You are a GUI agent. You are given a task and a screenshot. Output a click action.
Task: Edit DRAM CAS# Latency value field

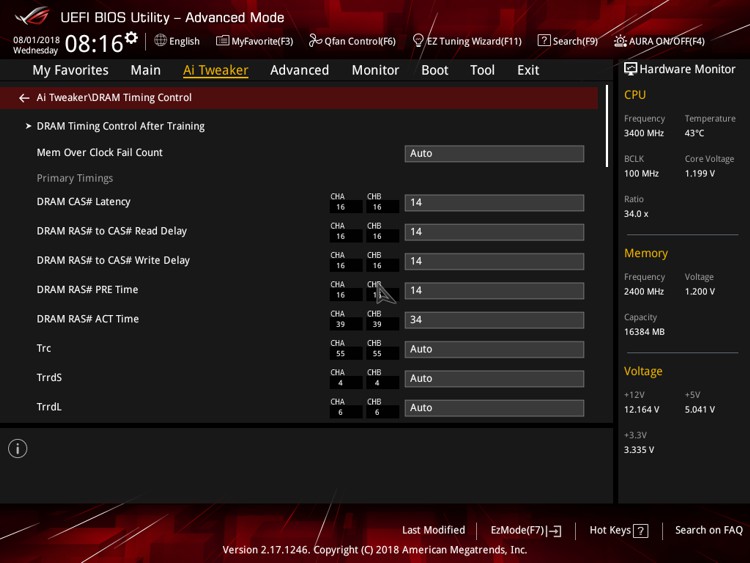click(x=494, y=202)
